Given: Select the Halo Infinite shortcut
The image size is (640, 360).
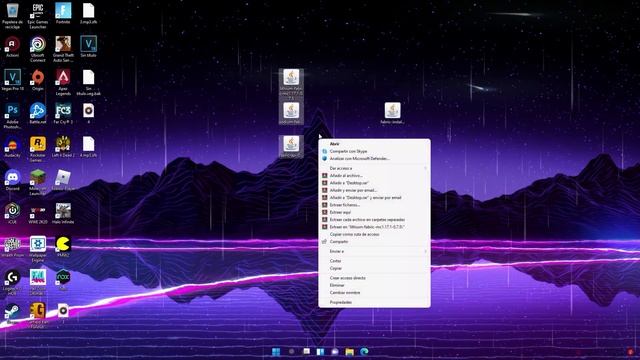Looking at the screenshot, I should click(63, 213).
